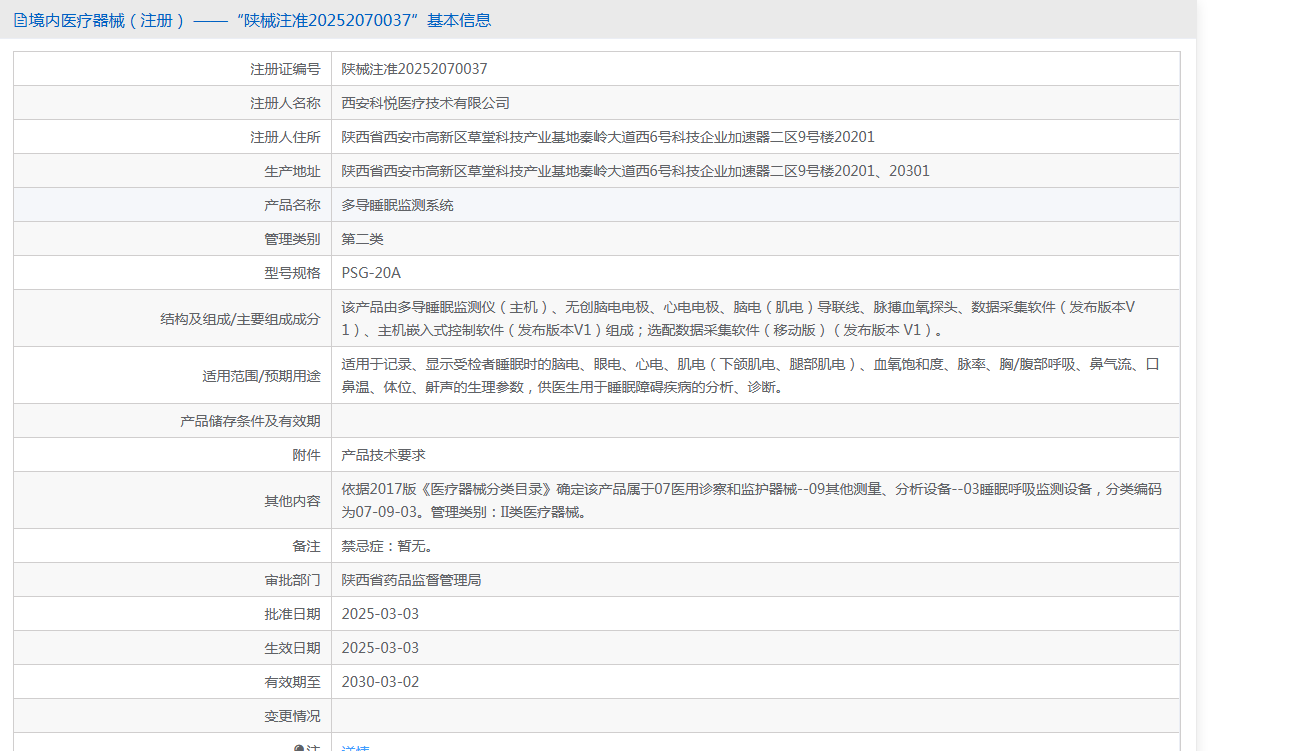Screen dimensions: 1313x751
Task: Click the 结构及组成/主要组成成分 label
Action: click(x=240, y=319)
